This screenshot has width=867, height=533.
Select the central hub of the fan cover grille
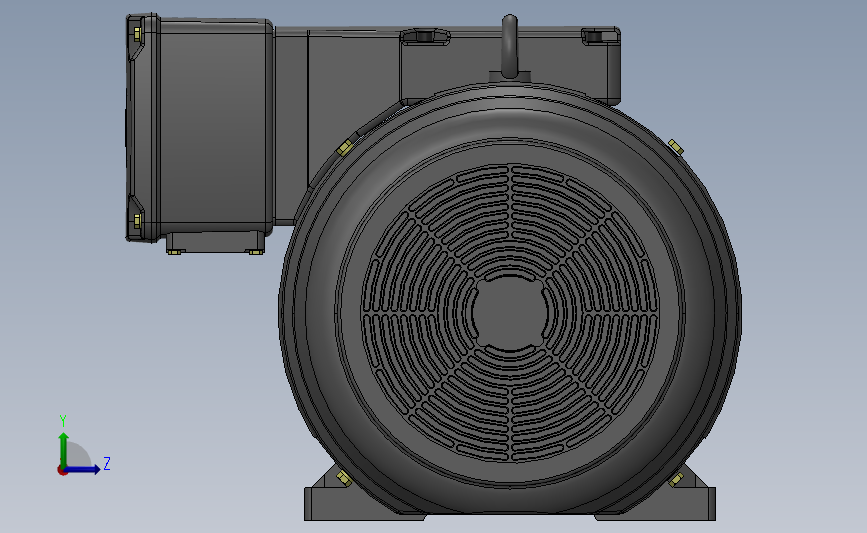[510, 312]
